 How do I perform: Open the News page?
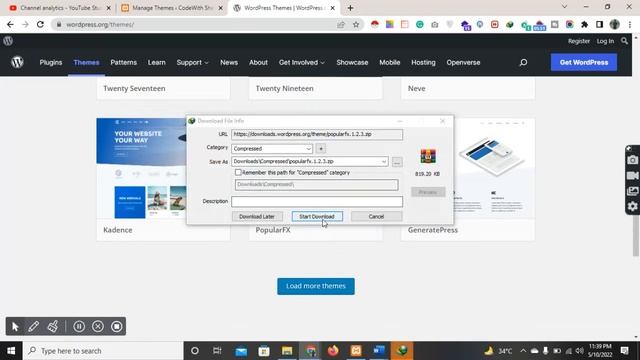(x=229, y=62)
